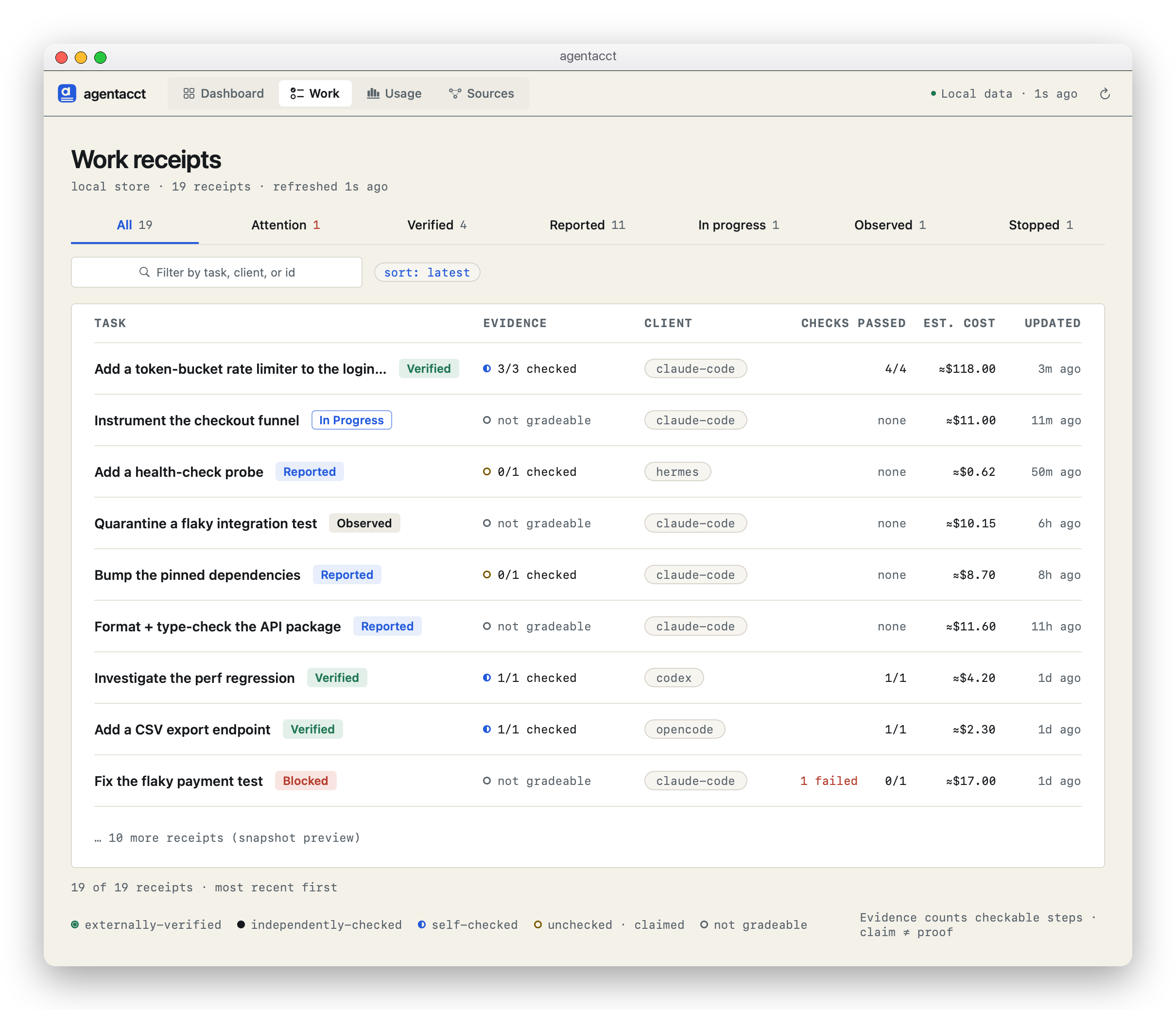
Task: Click the unchecked legend circle
Action: [537, 924]
